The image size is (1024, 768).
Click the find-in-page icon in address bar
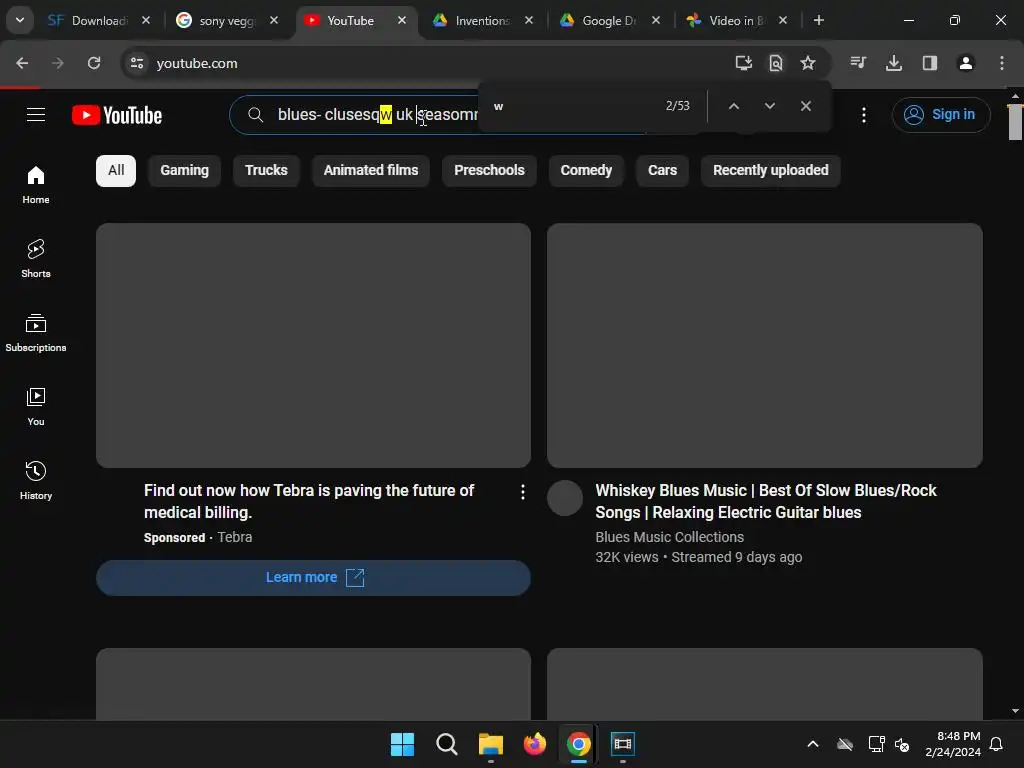(776, 63)
